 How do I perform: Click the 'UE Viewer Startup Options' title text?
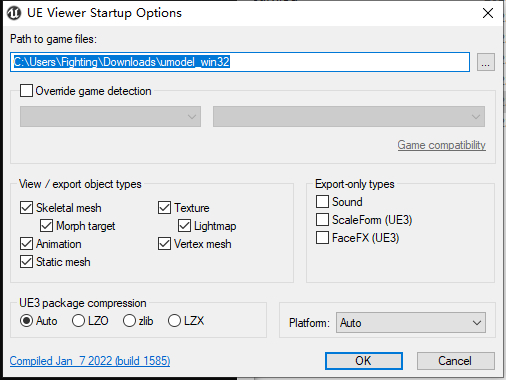point(104,13)
